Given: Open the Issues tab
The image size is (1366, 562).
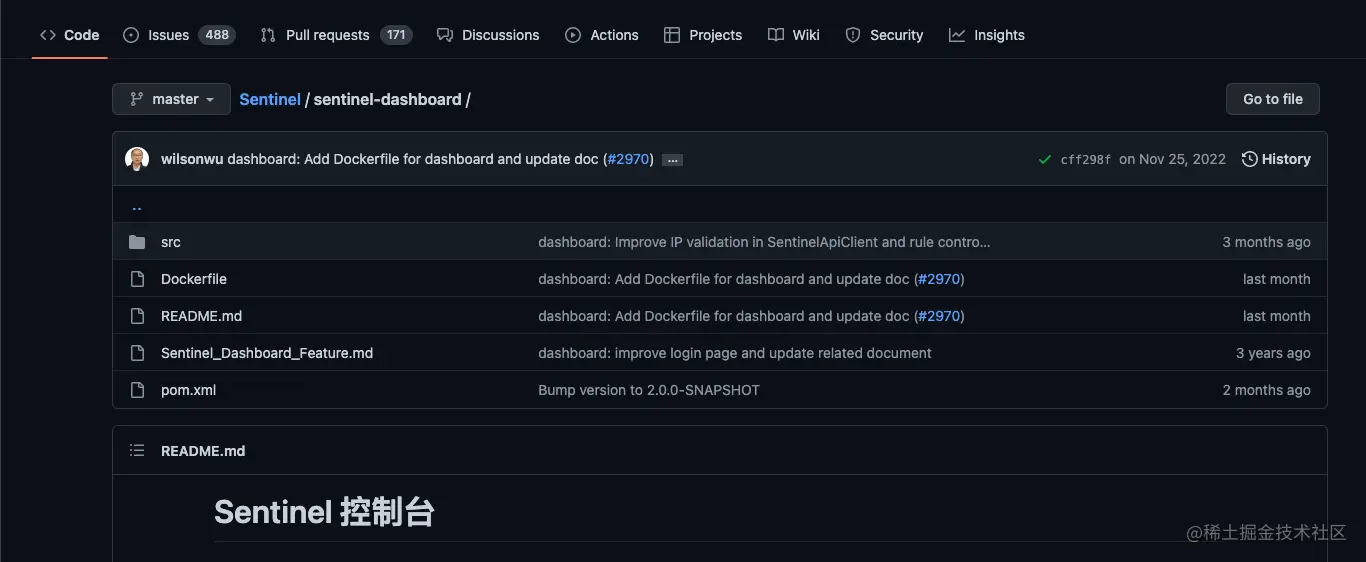Looking at the screenshot, I should (x=178, y=35).
